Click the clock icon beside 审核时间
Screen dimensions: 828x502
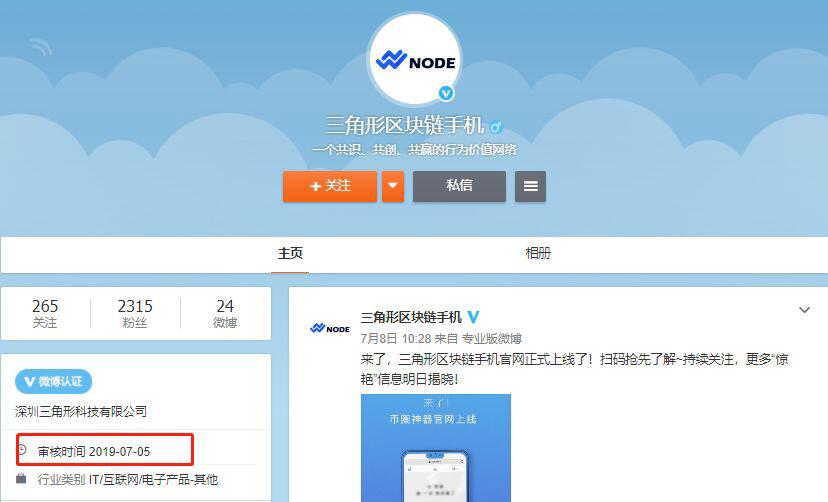22,450
